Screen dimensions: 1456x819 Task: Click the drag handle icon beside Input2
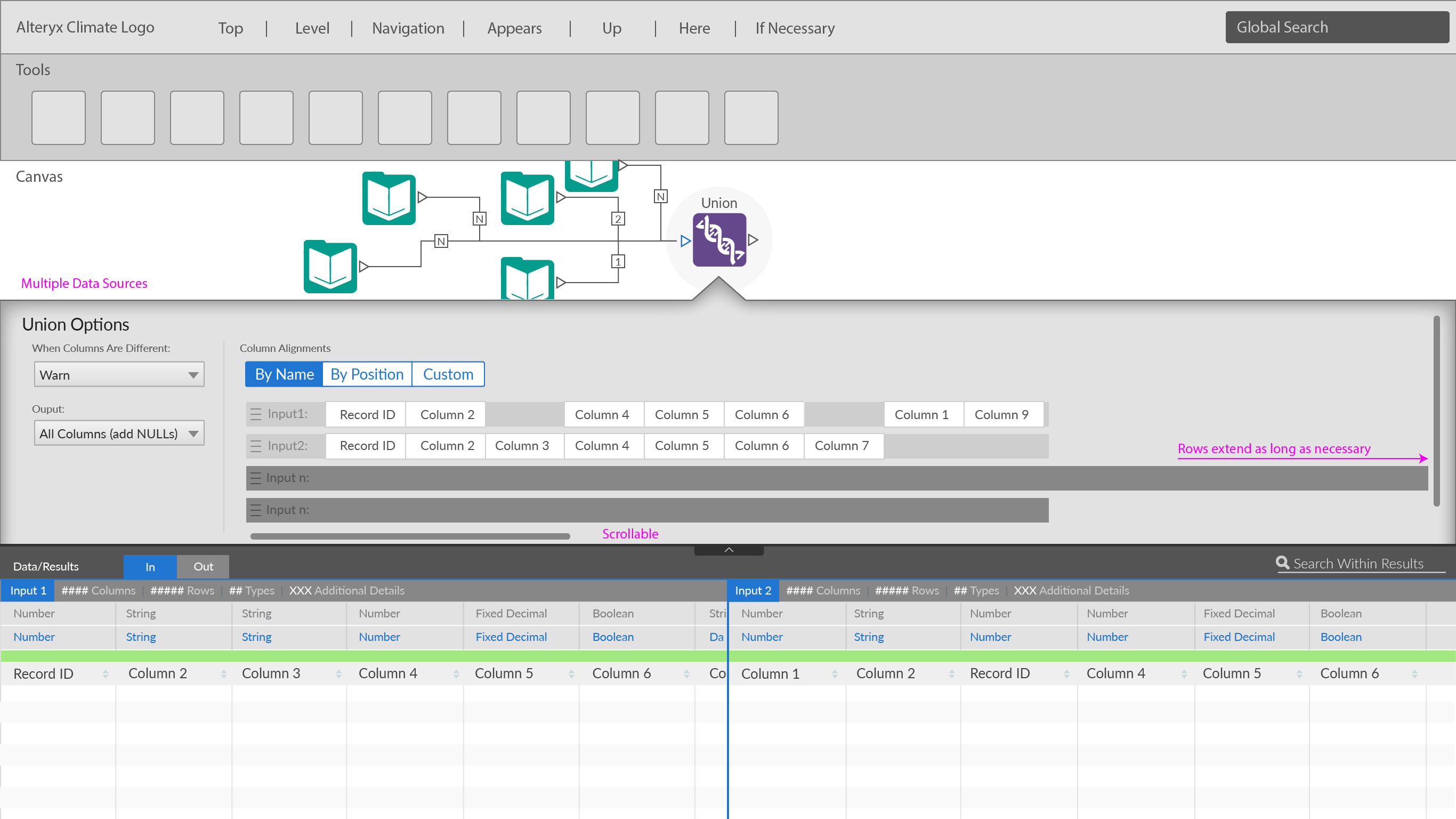click(x=255, y=446)
